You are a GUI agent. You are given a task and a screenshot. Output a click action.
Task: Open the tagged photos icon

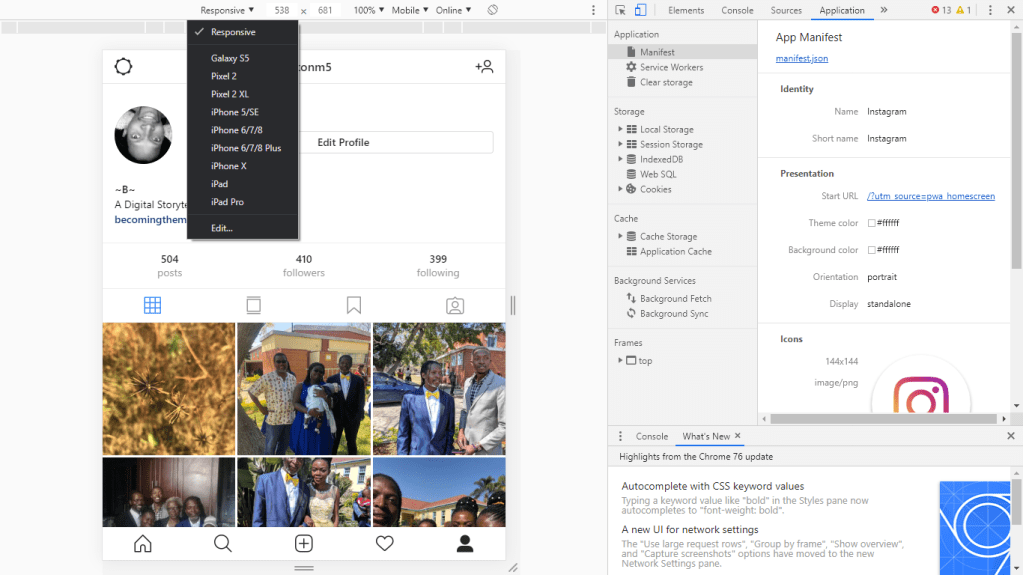(x=455, y=305)
